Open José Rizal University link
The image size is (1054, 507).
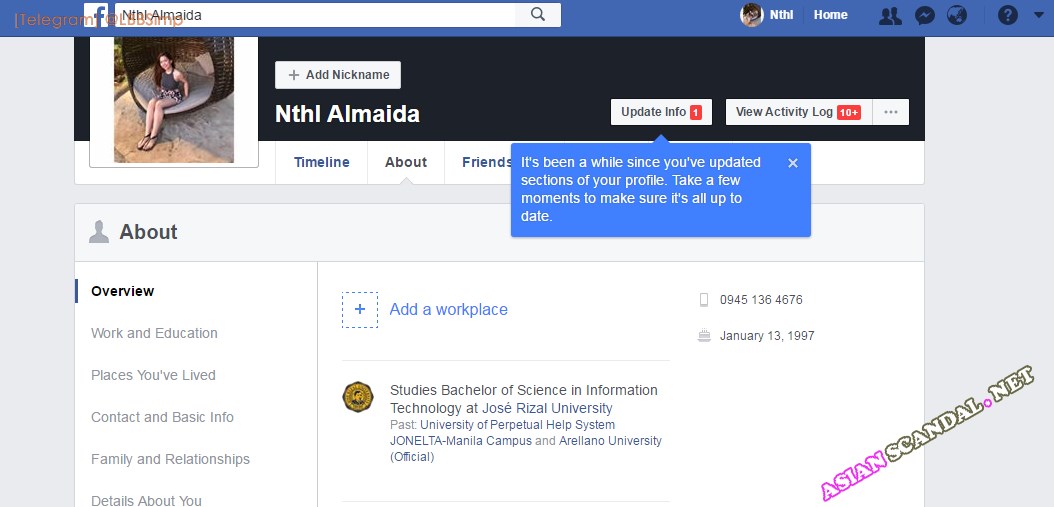click(547, 408)
